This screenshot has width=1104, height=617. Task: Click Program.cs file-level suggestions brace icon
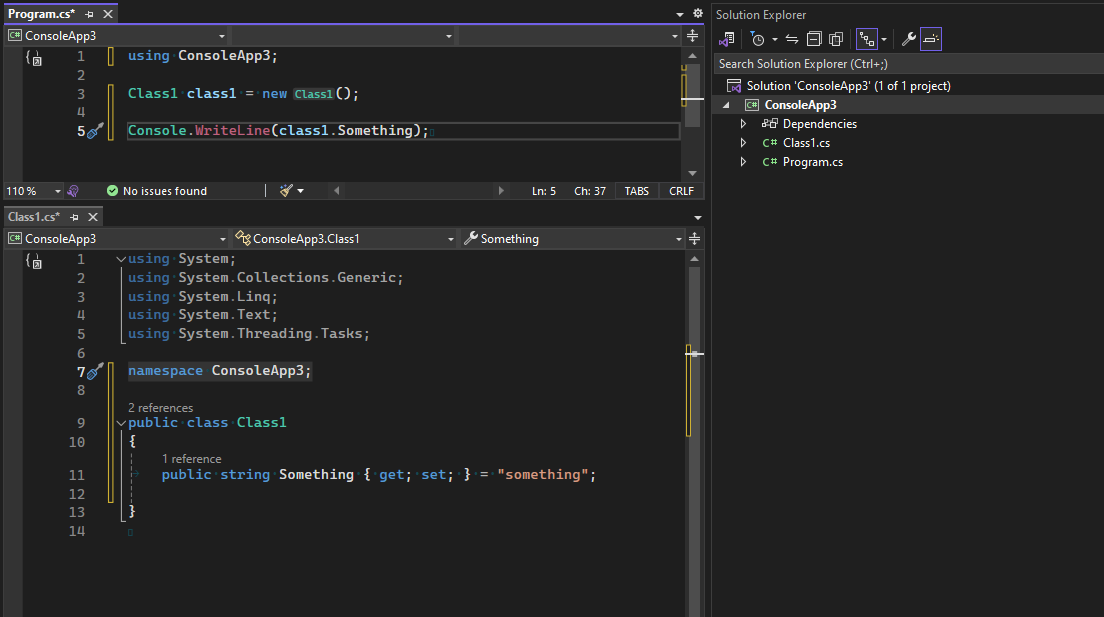(x=34, y=58)
